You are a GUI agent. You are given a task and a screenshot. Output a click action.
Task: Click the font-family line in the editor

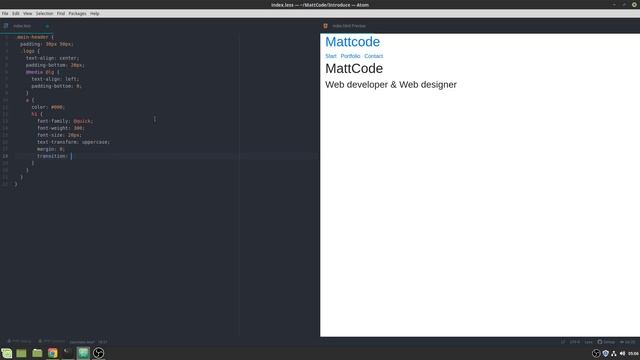(x=65, y=121)
